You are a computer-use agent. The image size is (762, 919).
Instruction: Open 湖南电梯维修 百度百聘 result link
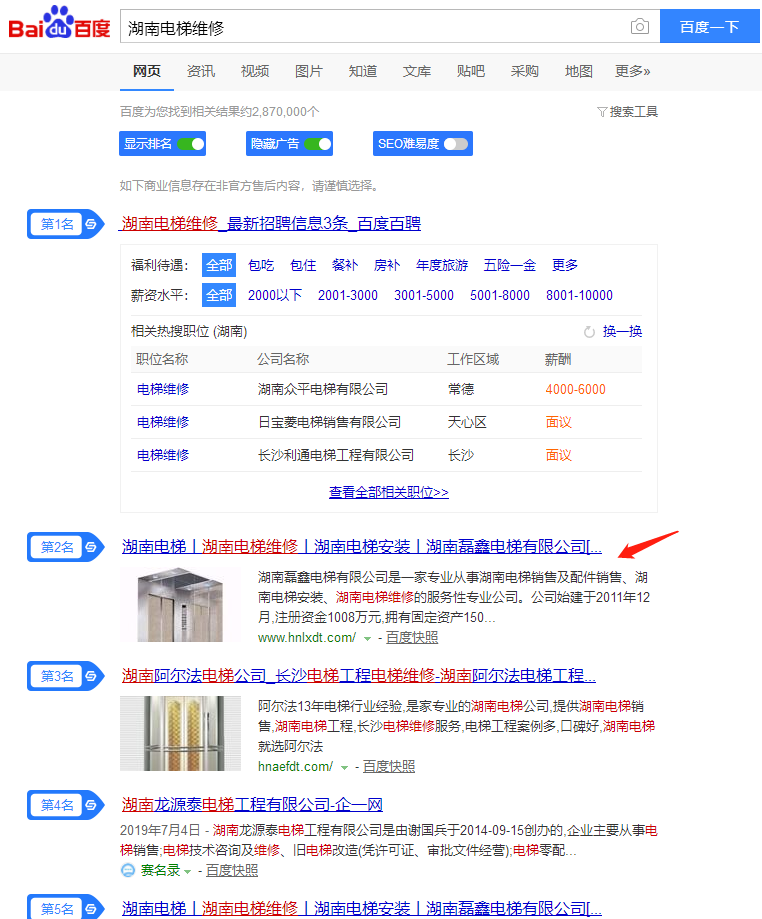coord(271,223)
